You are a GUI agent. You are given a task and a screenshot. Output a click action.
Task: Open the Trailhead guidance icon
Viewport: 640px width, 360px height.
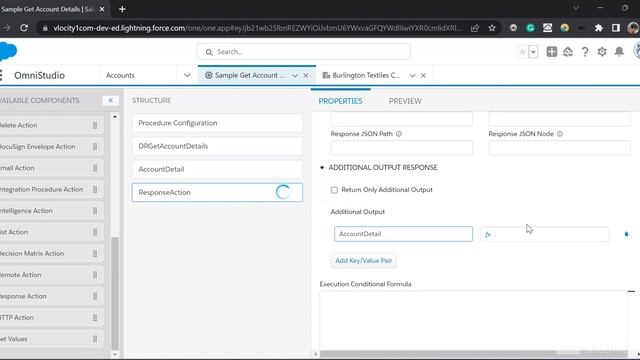(x=568, y=52)
